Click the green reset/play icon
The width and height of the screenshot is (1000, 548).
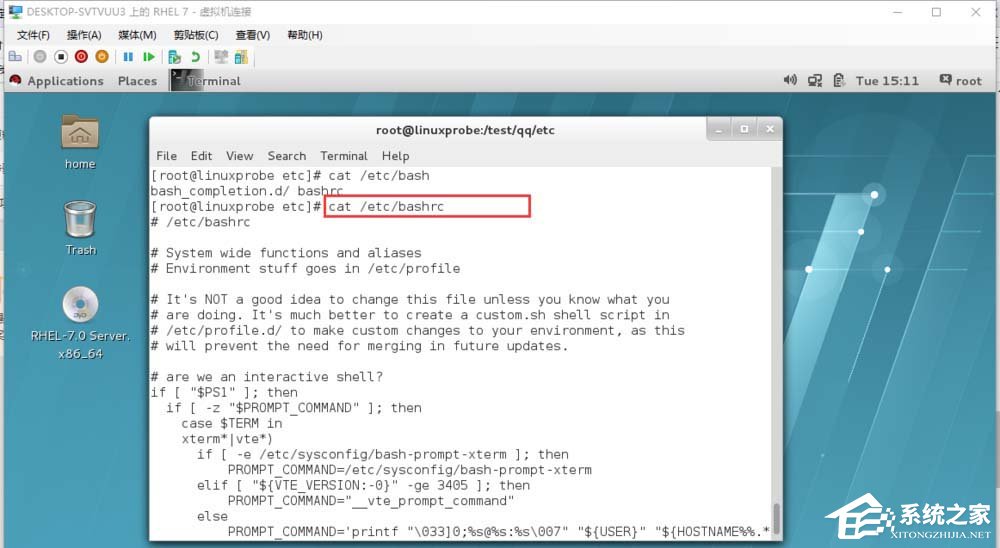(149, 57)
